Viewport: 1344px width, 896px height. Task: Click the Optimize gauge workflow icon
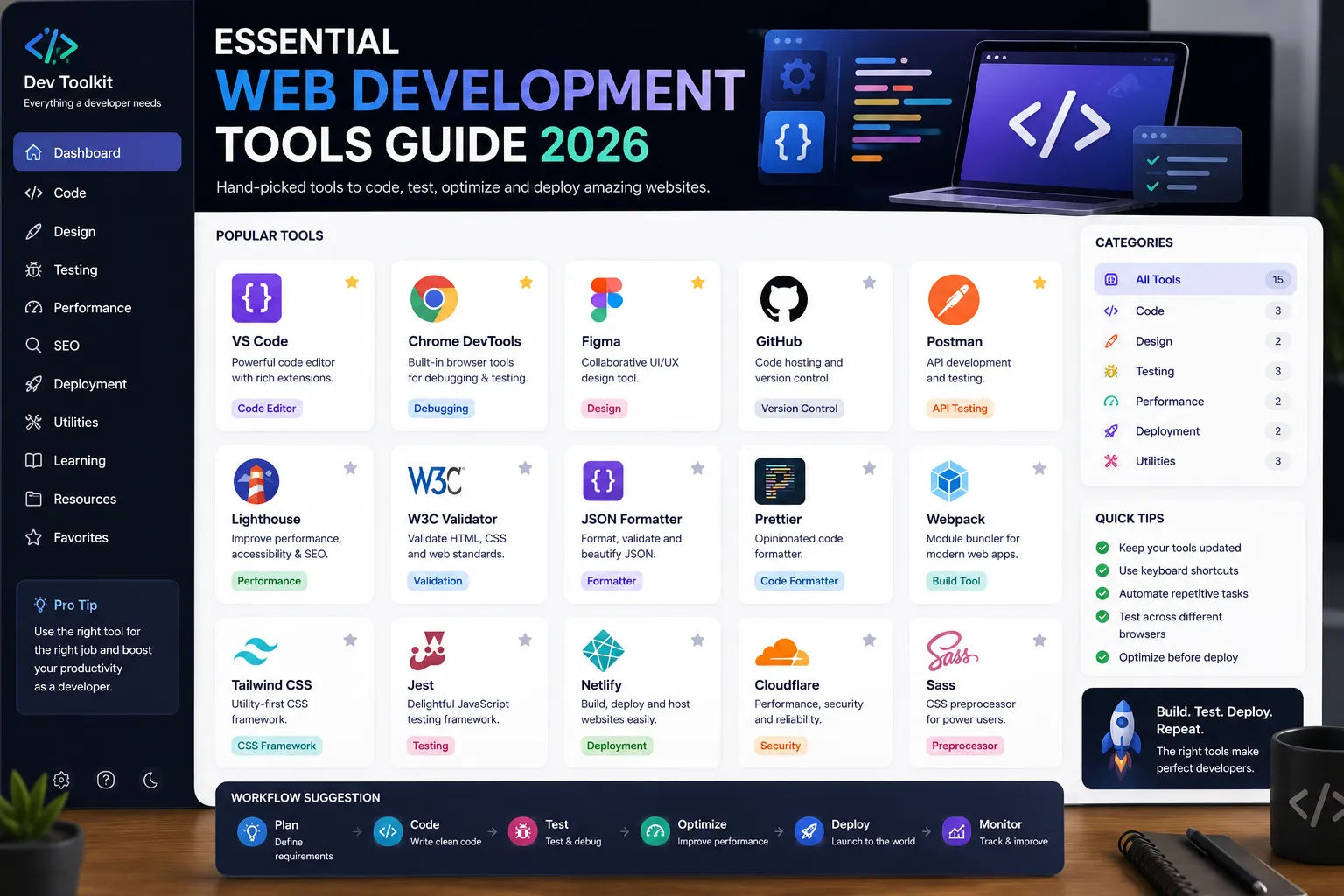click(x=655, y=831)
